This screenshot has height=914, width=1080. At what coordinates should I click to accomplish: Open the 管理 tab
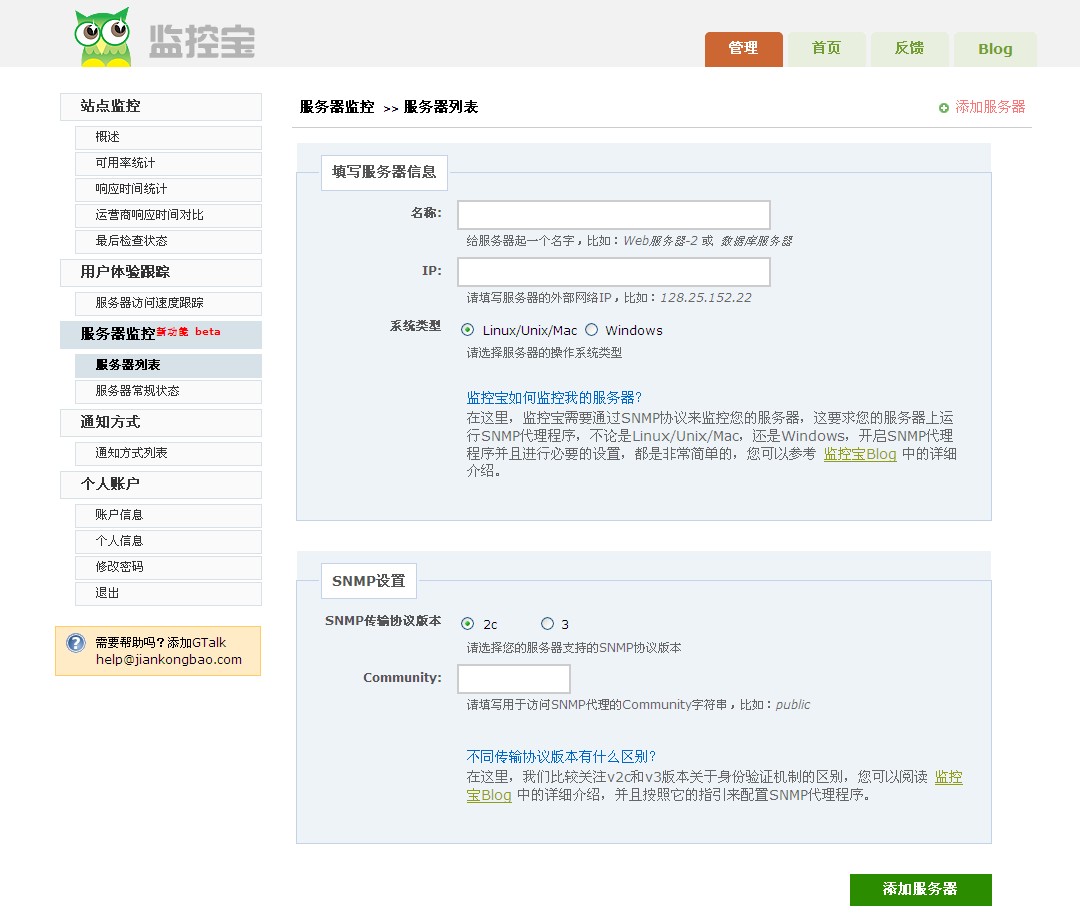click(743, 49)
